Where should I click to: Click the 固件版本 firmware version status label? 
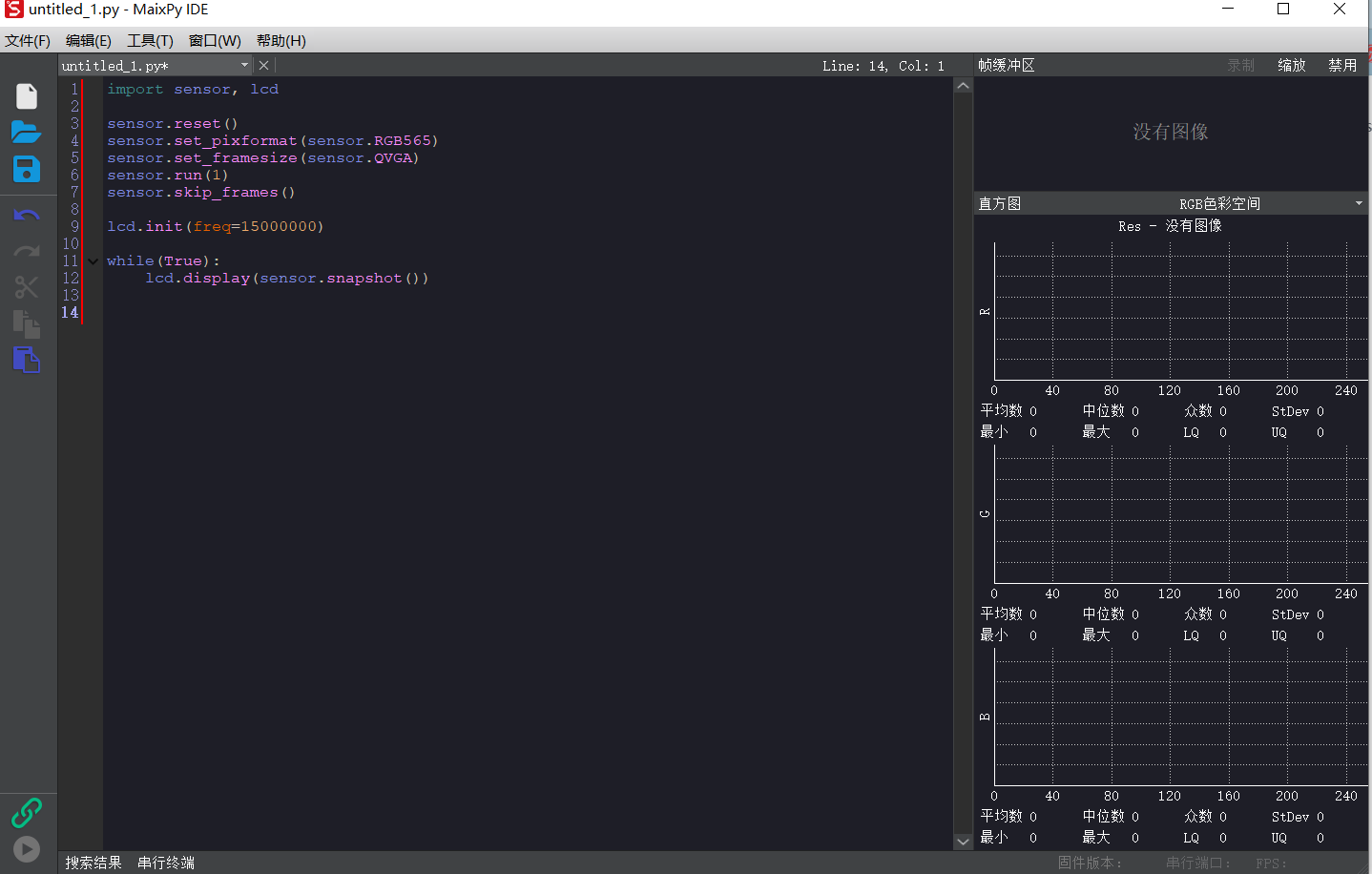tap(1090, 863)
